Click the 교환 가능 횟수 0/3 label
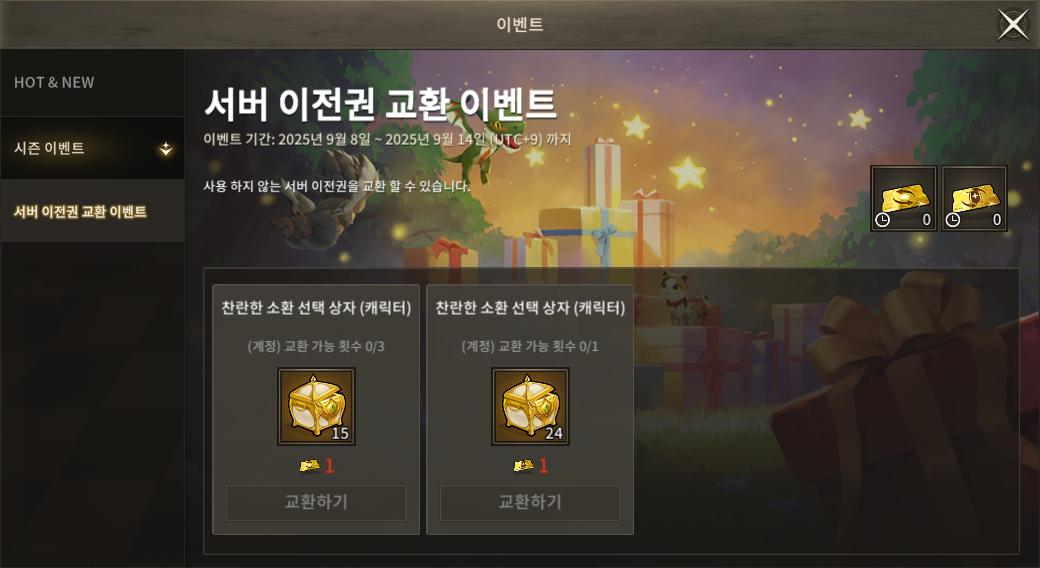 316,346
